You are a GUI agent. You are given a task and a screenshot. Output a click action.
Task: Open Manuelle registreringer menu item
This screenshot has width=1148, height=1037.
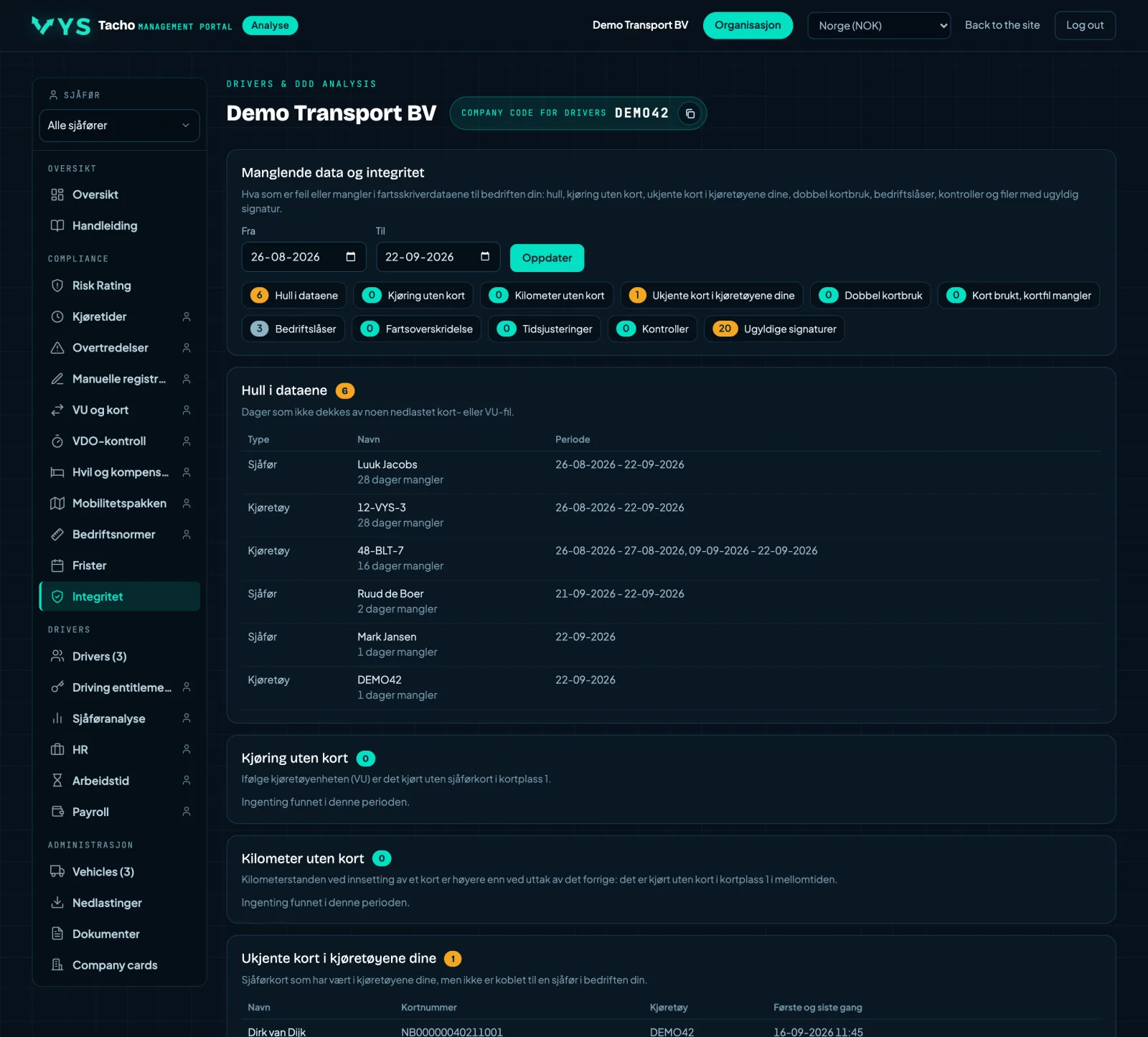(x=119, y=379)
